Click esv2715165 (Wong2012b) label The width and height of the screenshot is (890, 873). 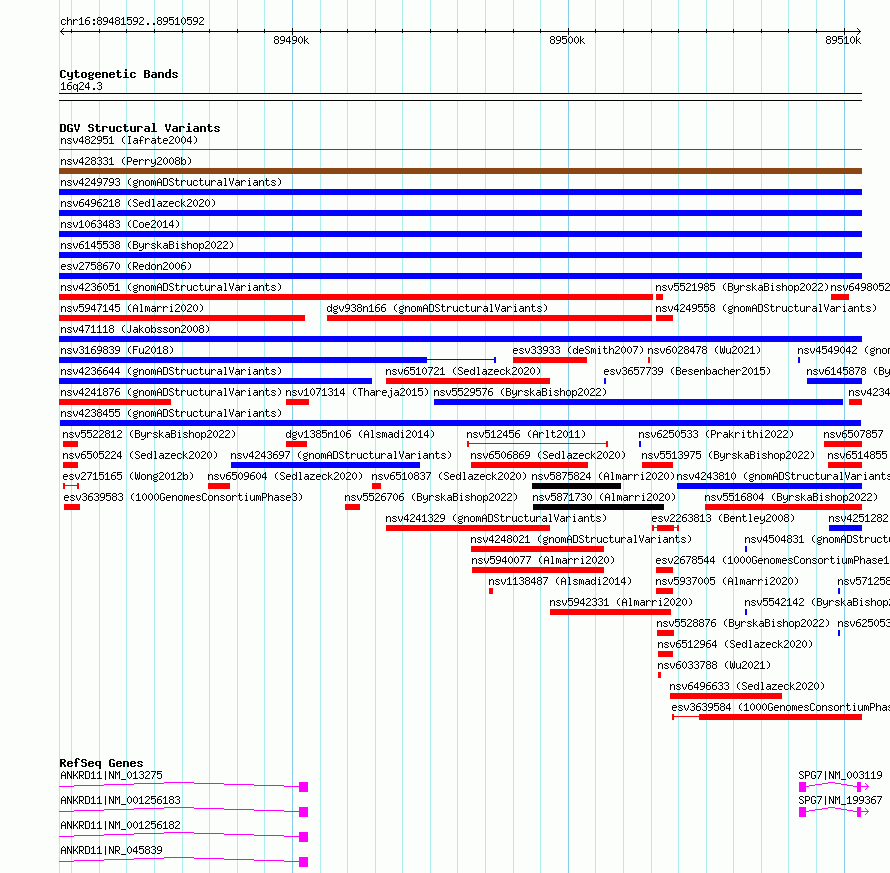coord(128,476)
